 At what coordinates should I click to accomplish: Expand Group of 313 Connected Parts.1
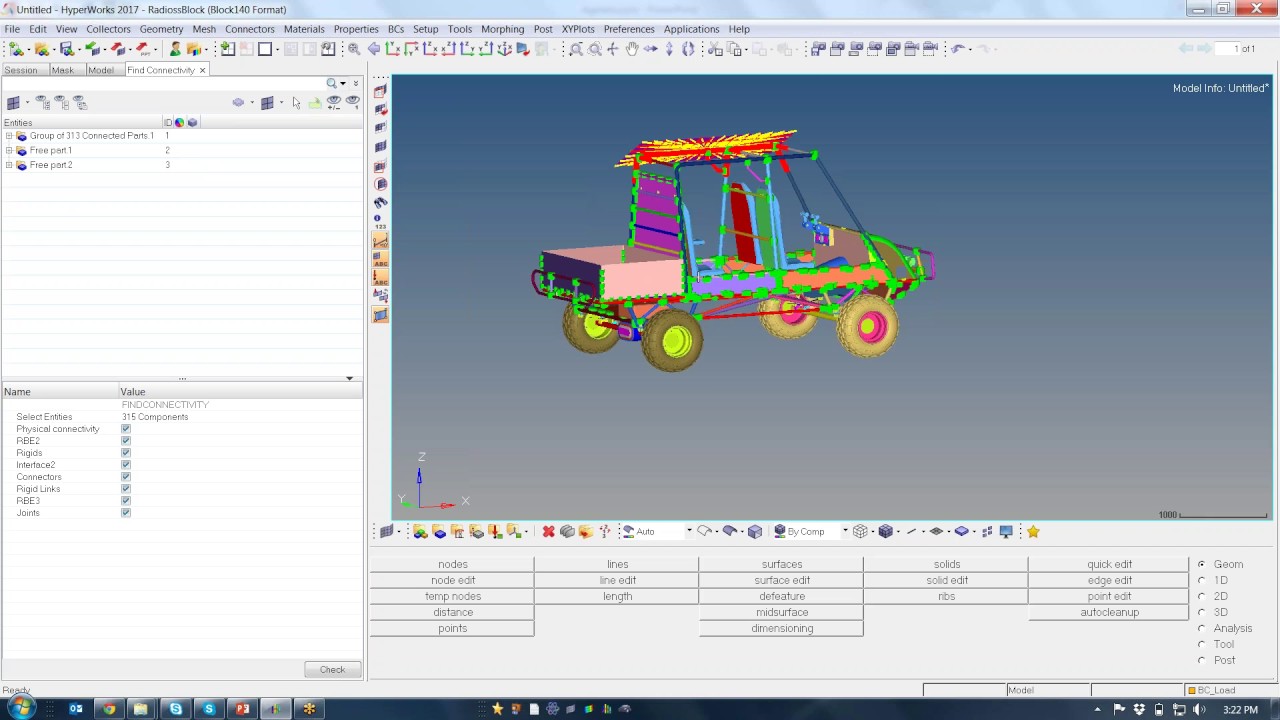click(x=9, y=136)
